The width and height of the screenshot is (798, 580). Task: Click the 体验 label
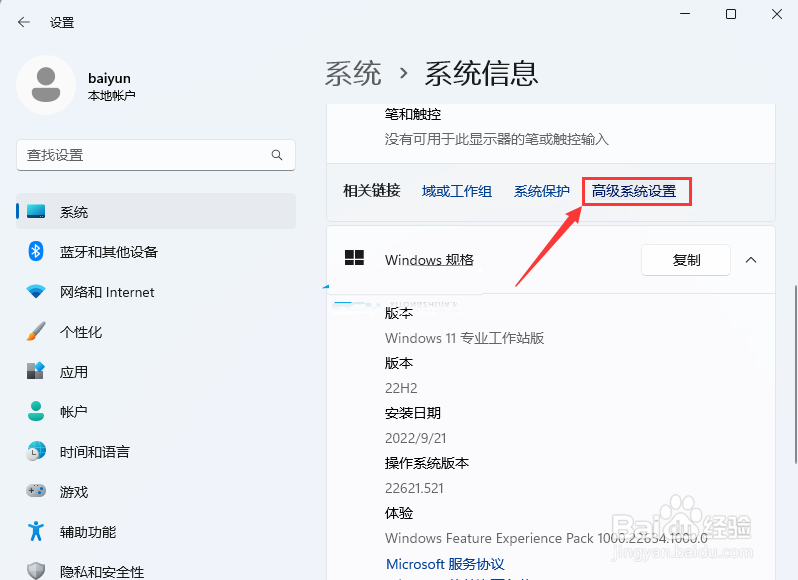399,513
